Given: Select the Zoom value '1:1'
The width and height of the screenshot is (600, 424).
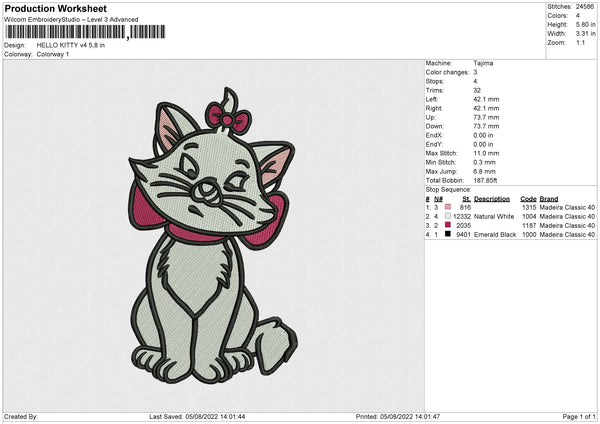Looking at the screenshot, I should [x=580, y=42].
